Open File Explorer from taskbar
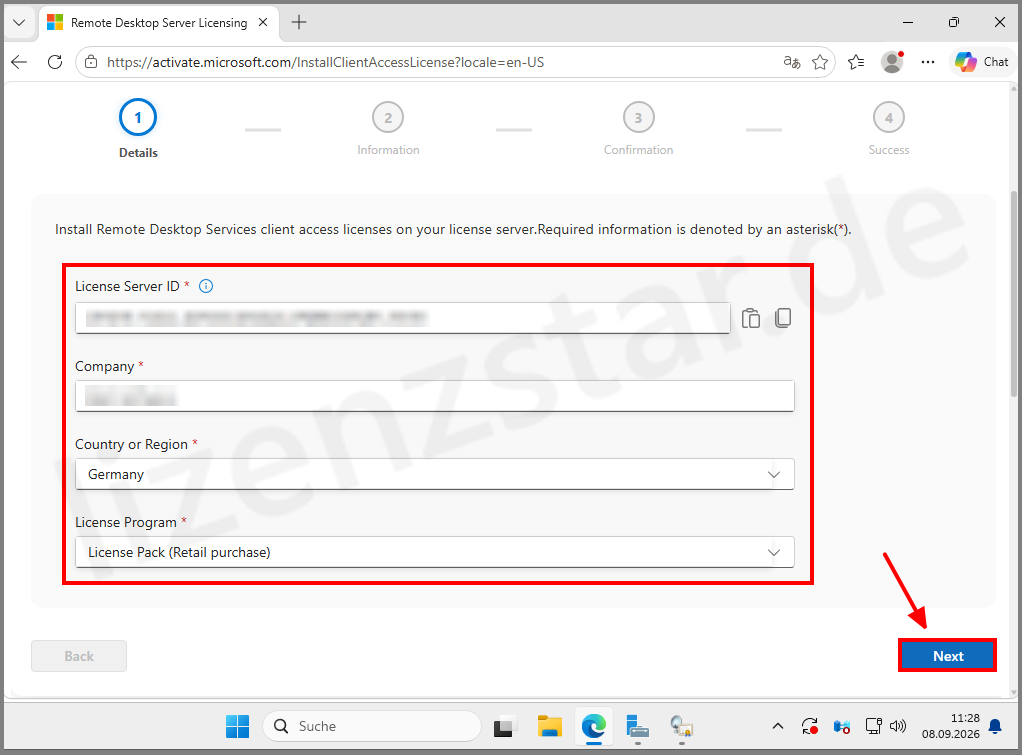 click(x=549, y=726)
